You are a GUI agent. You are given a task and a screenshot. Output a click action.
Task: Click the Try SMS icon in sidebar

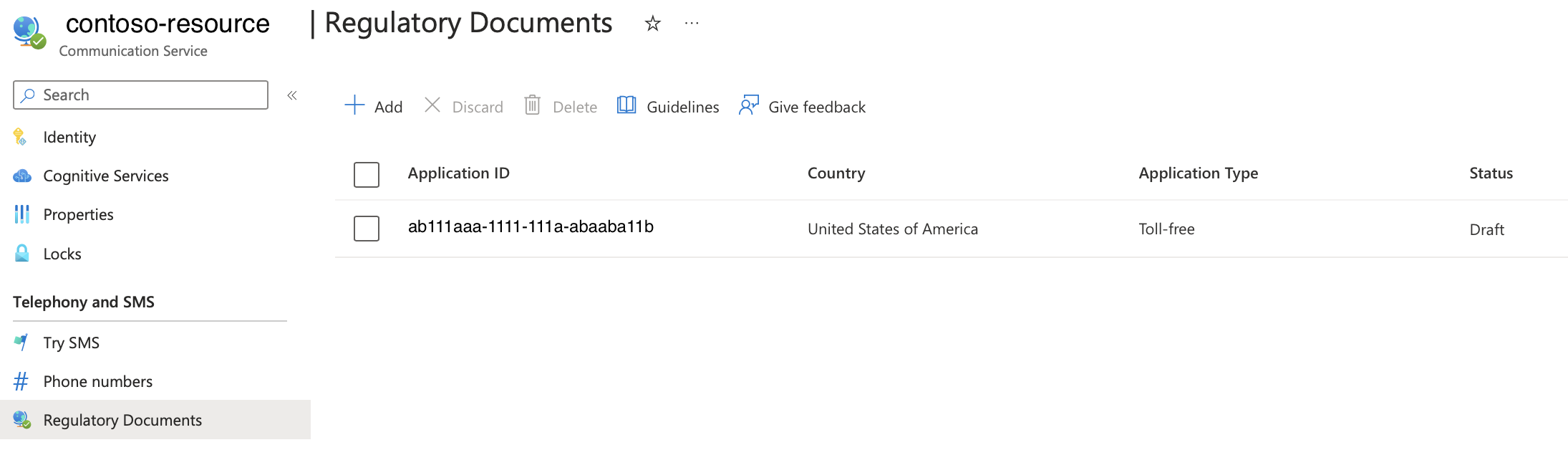pos(21,343)
